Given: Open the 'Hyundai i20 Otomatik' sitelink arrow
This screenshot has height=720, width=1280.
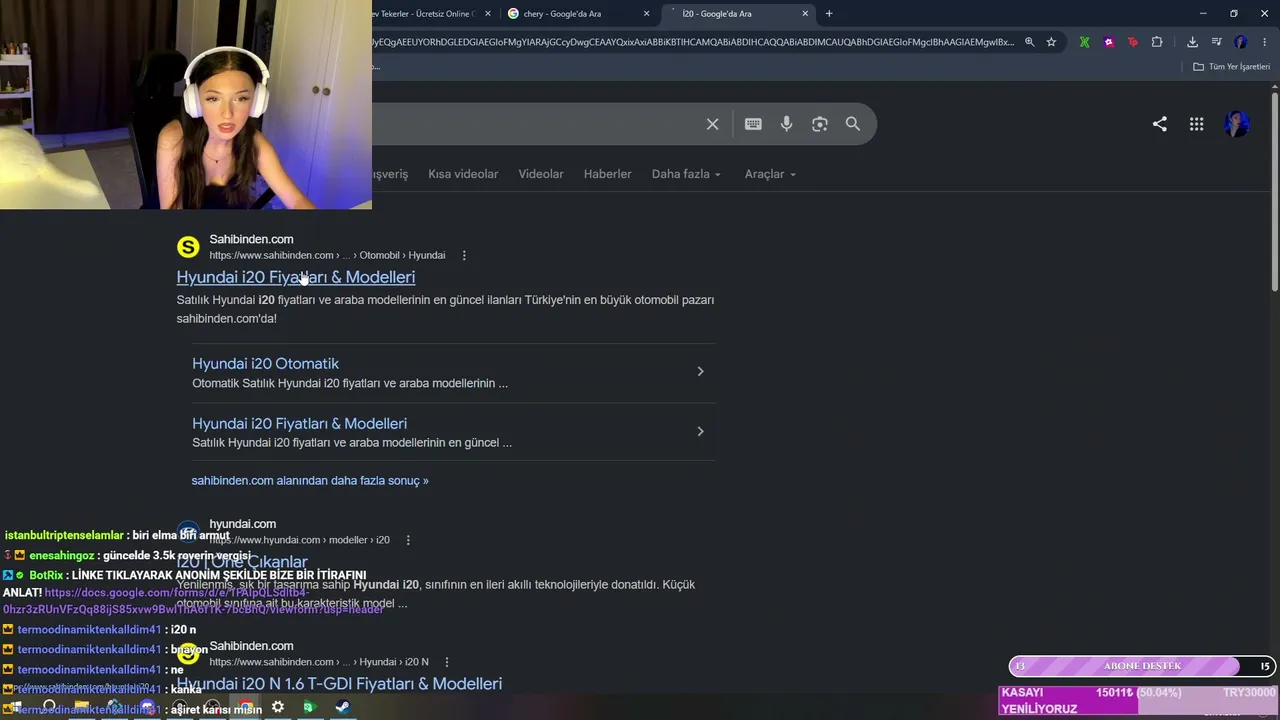Looking at the screenshot, I should click(700, 371).
